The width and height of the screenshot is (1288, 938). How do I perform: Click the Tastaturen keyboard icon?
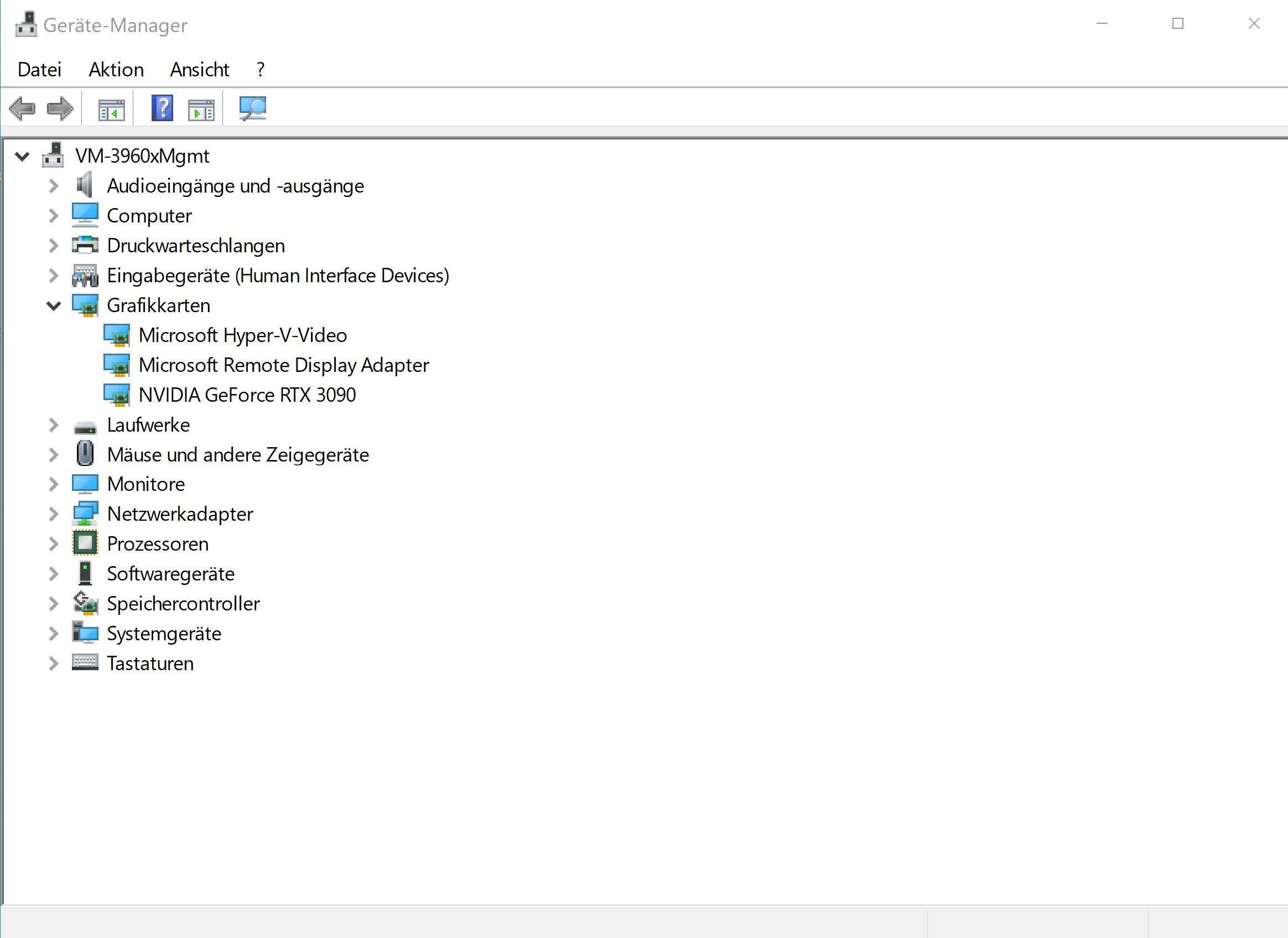coord(85,662)
